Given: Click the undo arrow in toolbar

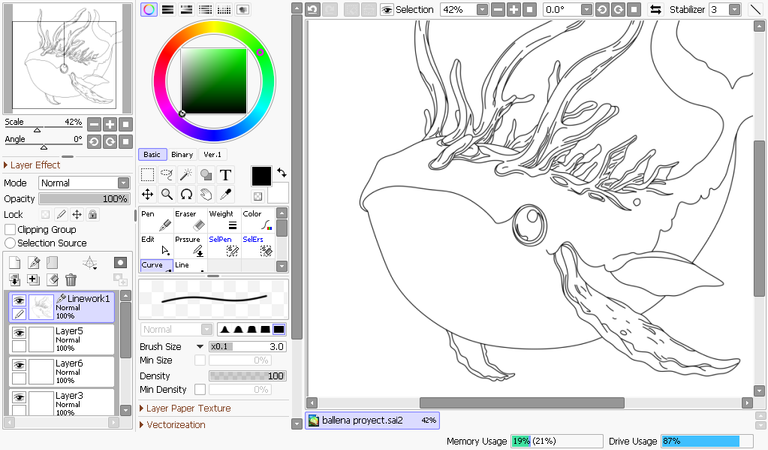Looking at the screenshot, I should click(x=312, y=9).
